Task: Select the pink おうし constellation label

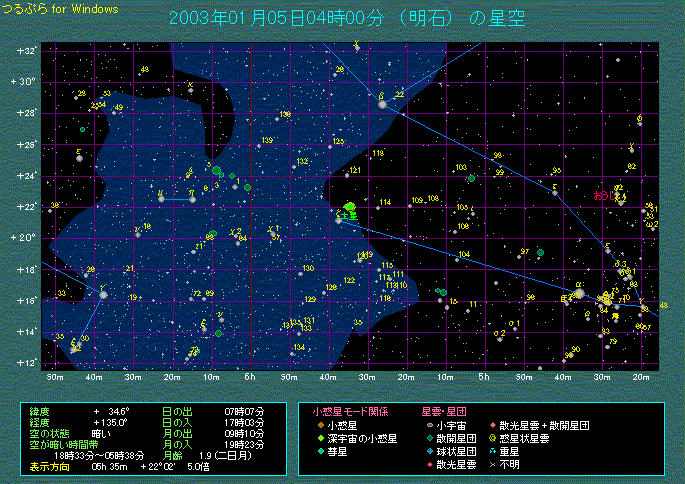Action: [606, 195]
